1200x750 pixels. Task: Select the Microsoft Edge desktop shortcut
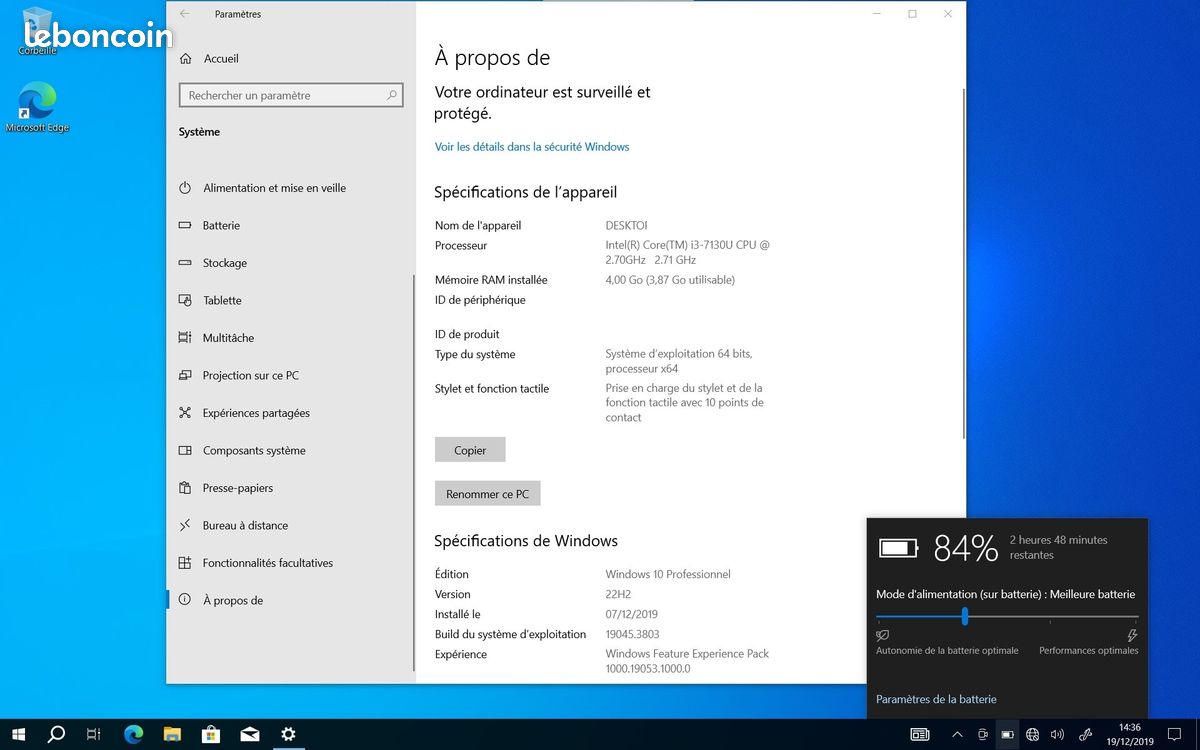pos(37,107)
